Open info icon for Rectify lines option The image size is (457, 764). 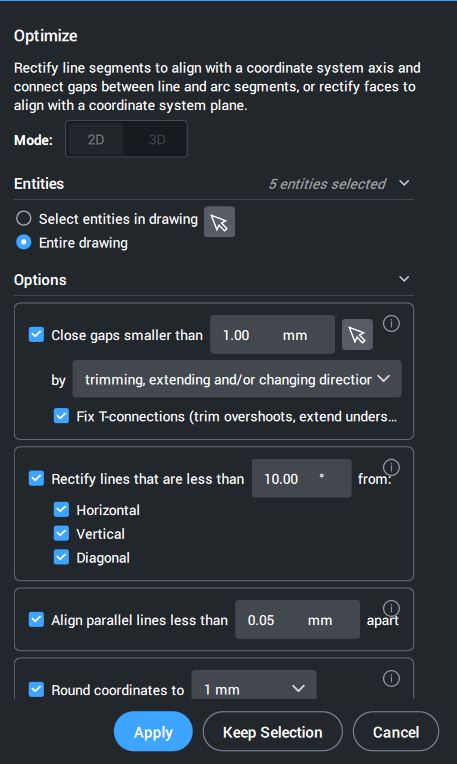(391, 467)
